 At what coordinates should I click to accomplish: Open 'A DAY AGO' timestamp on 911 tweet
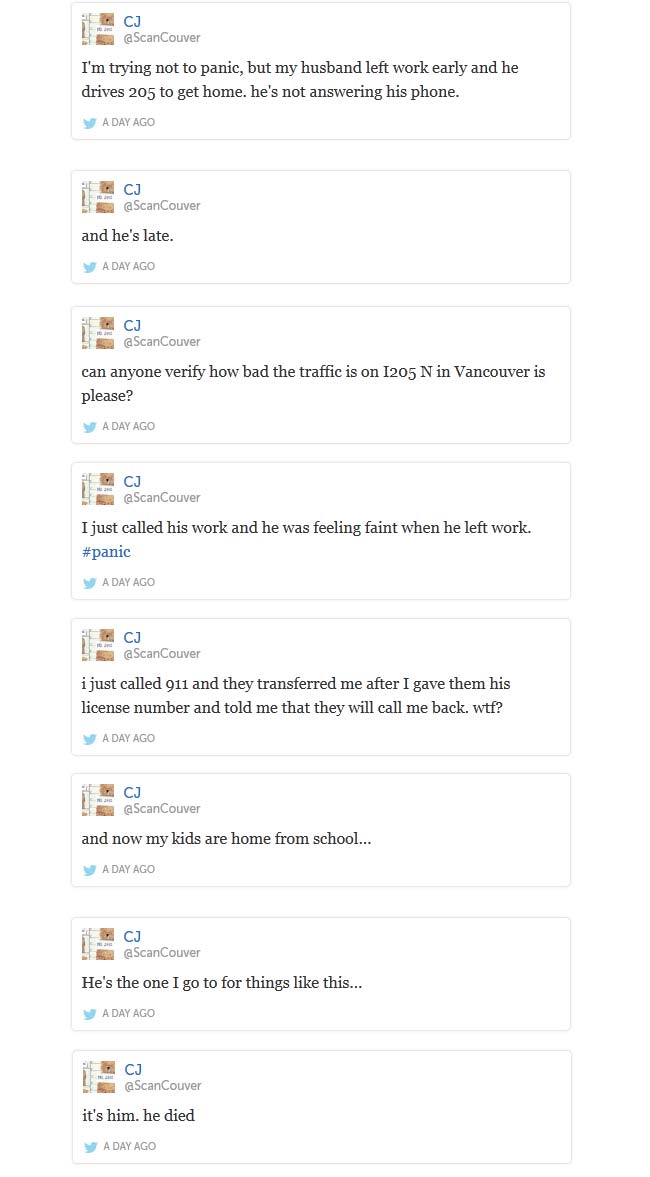coord(128,739)
